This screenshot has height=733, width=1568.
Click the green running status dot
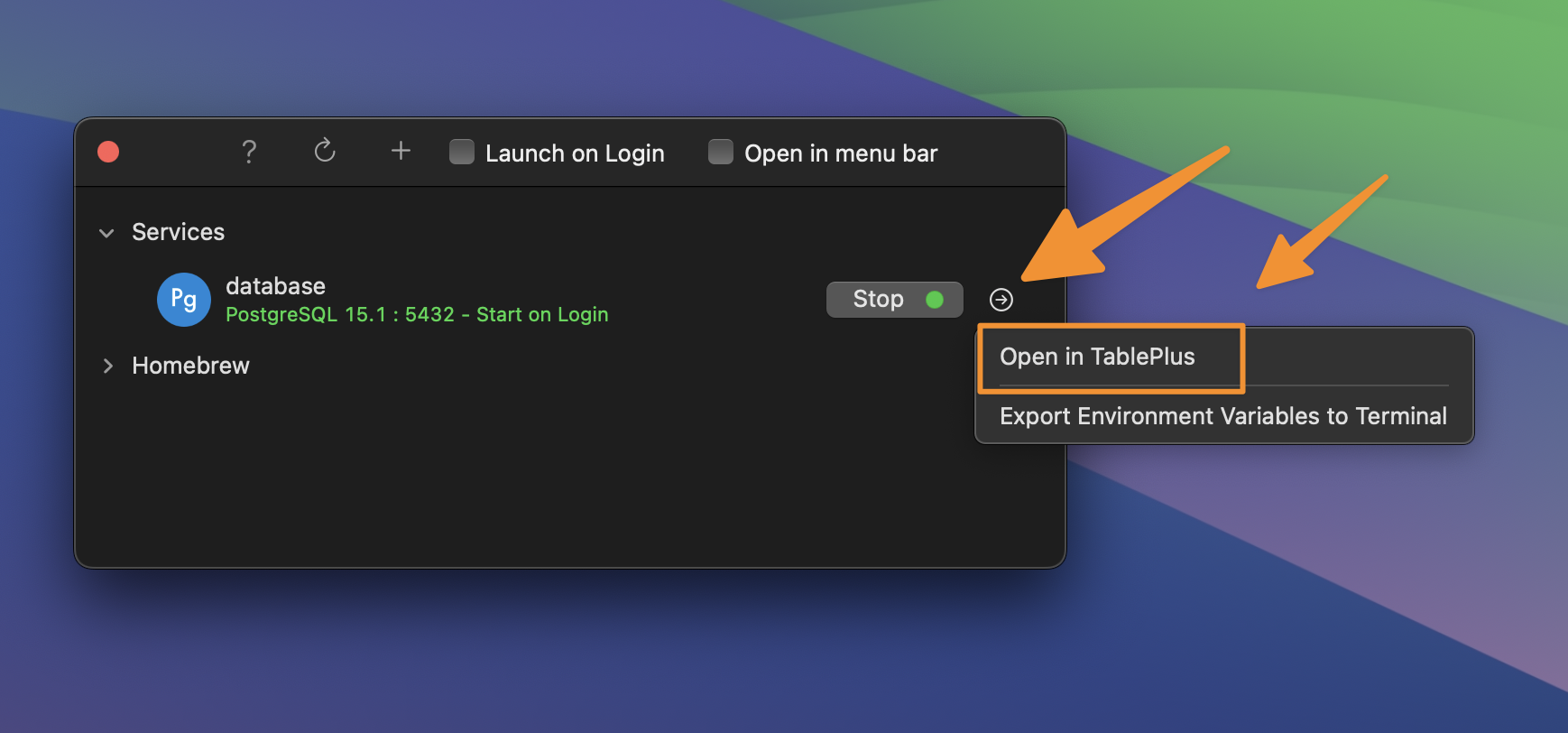pos(935,300)
